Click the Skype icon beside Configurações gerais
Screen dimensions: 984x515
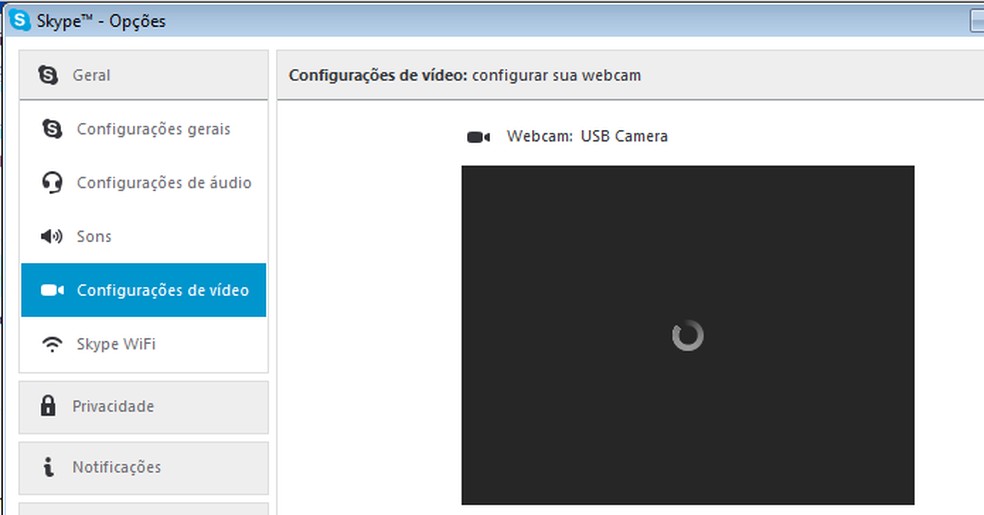52,129
